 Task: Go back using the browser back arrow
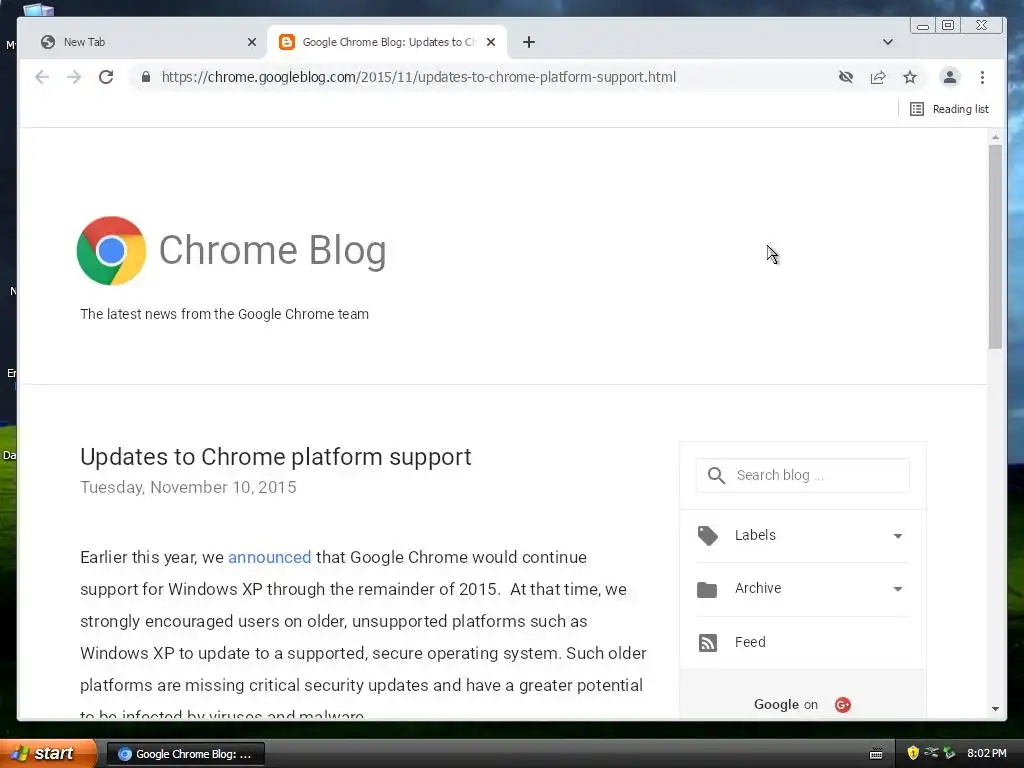(x=42, y=77)
